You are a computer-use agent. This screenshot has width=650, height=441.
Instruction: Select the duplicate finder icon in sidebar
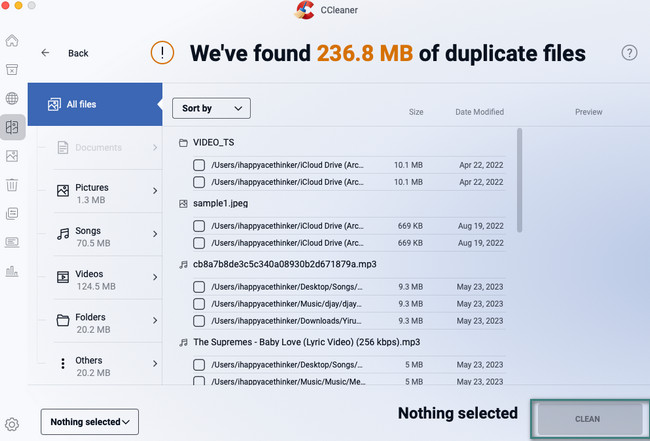pyautogui.click(x=12, y=127)
